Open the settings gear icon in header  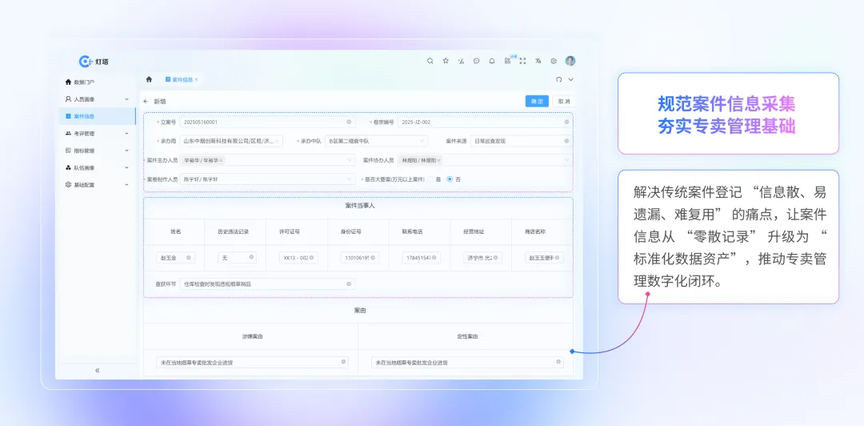point(554,61)
